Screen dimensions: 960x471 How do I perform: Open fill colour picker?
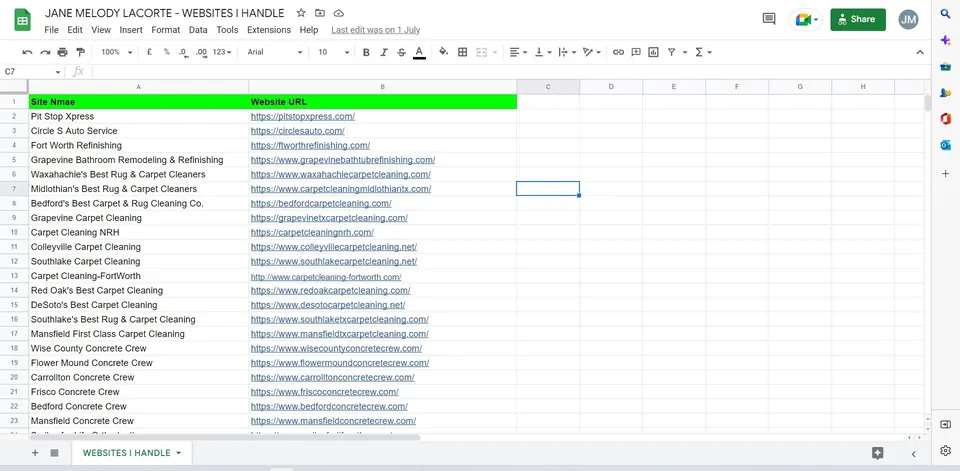[x=444, y=53]
